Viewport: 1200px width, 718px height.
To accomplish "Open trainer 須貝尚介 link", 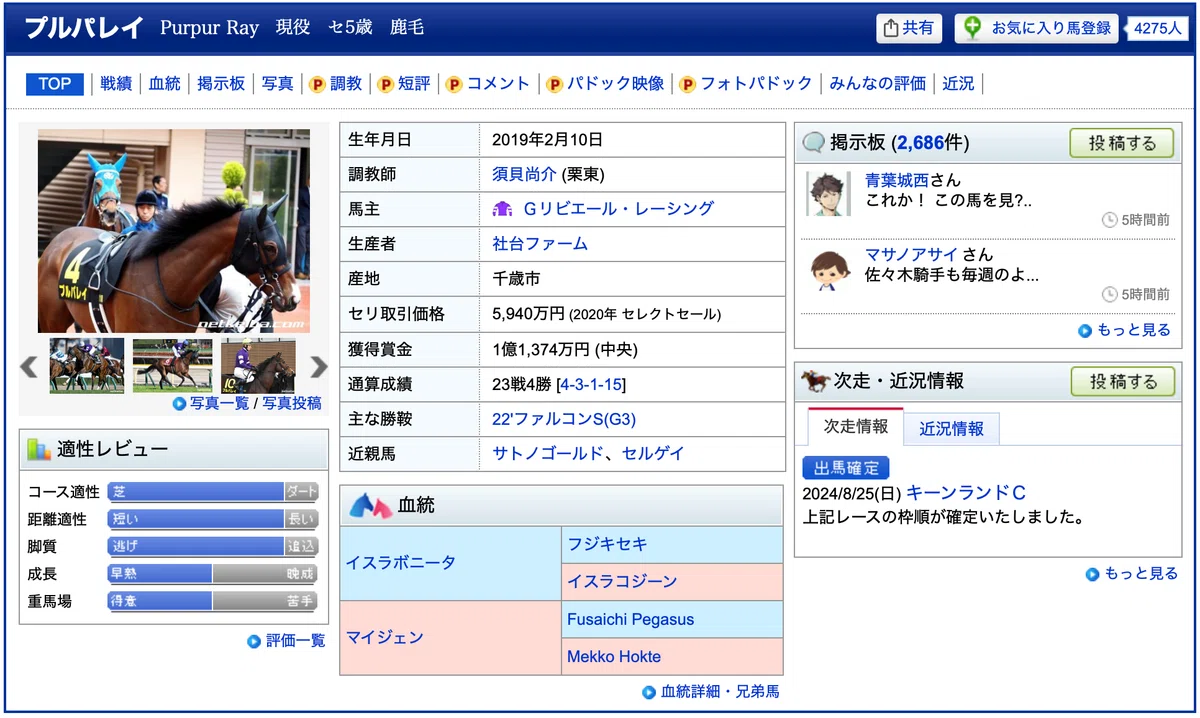I will coord(524,174).
